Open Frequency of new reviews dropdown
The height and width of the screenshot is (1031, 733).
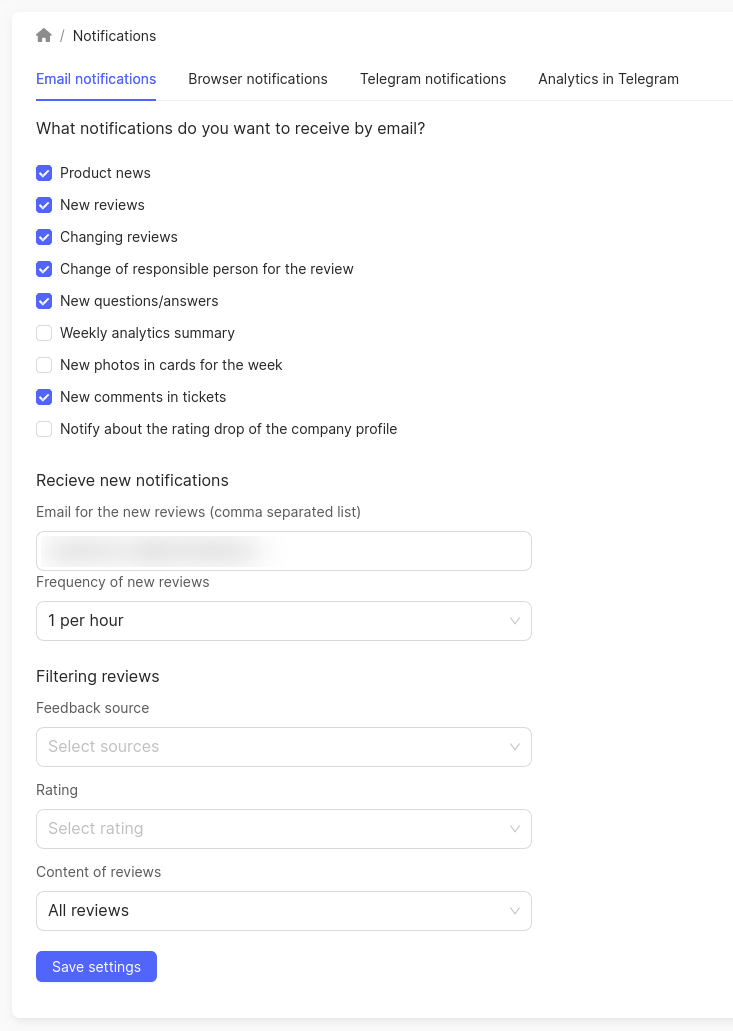click(x=283, y=621)
